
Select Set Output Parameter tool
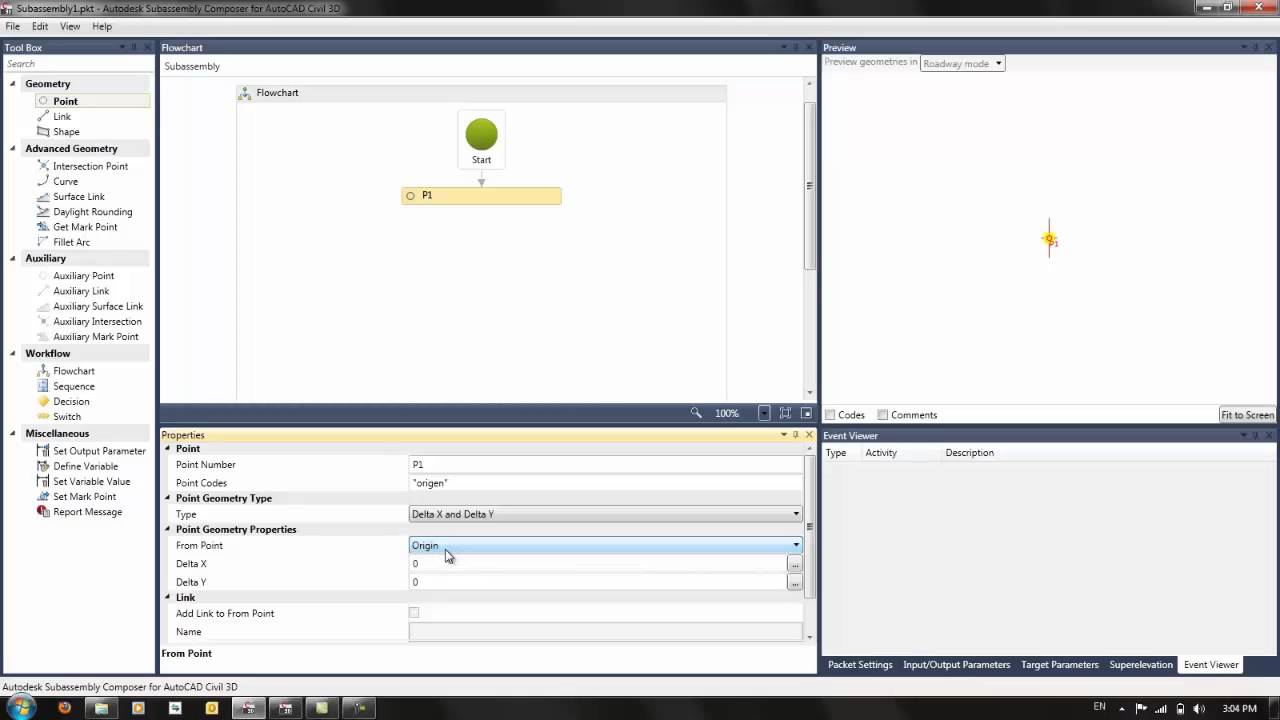(99, 450)
